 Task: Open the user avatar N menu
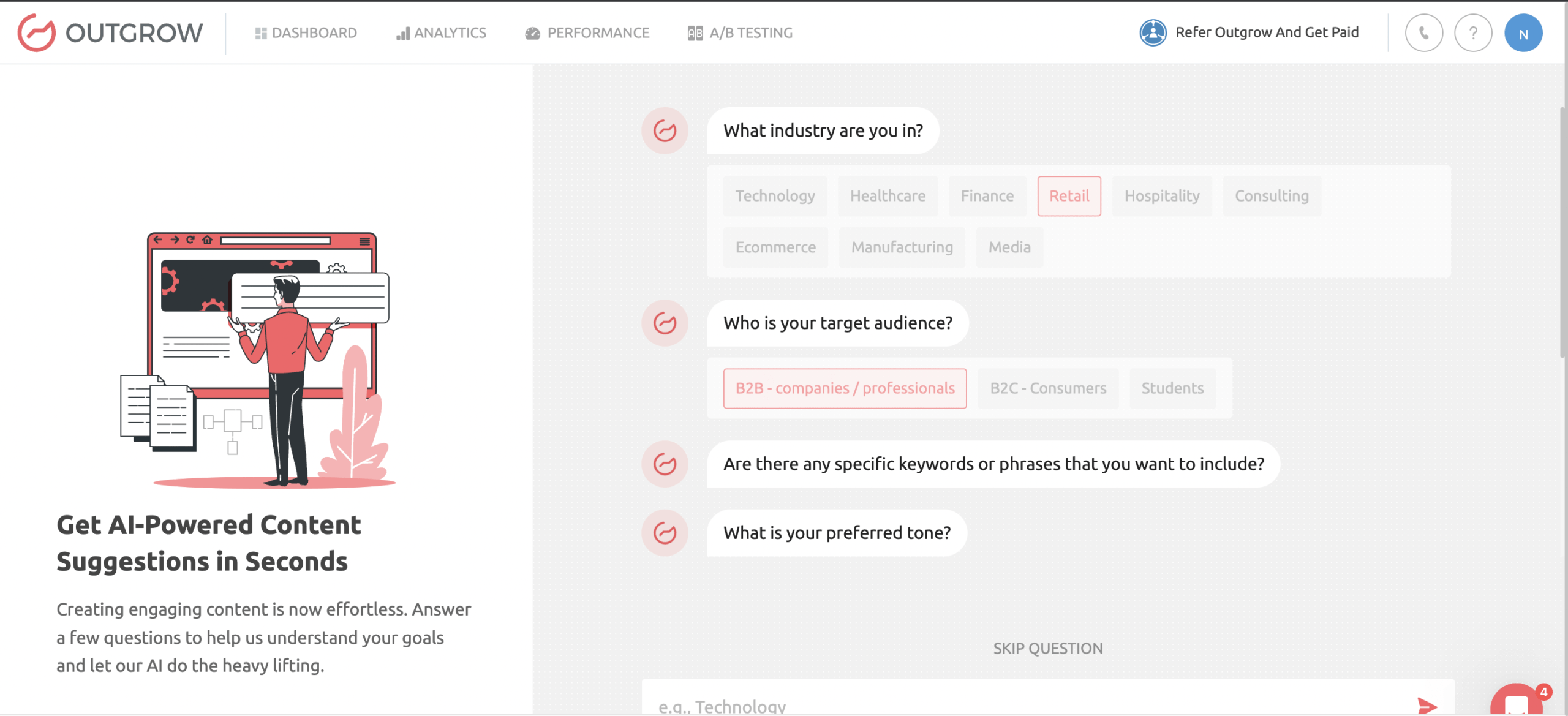1523,33
